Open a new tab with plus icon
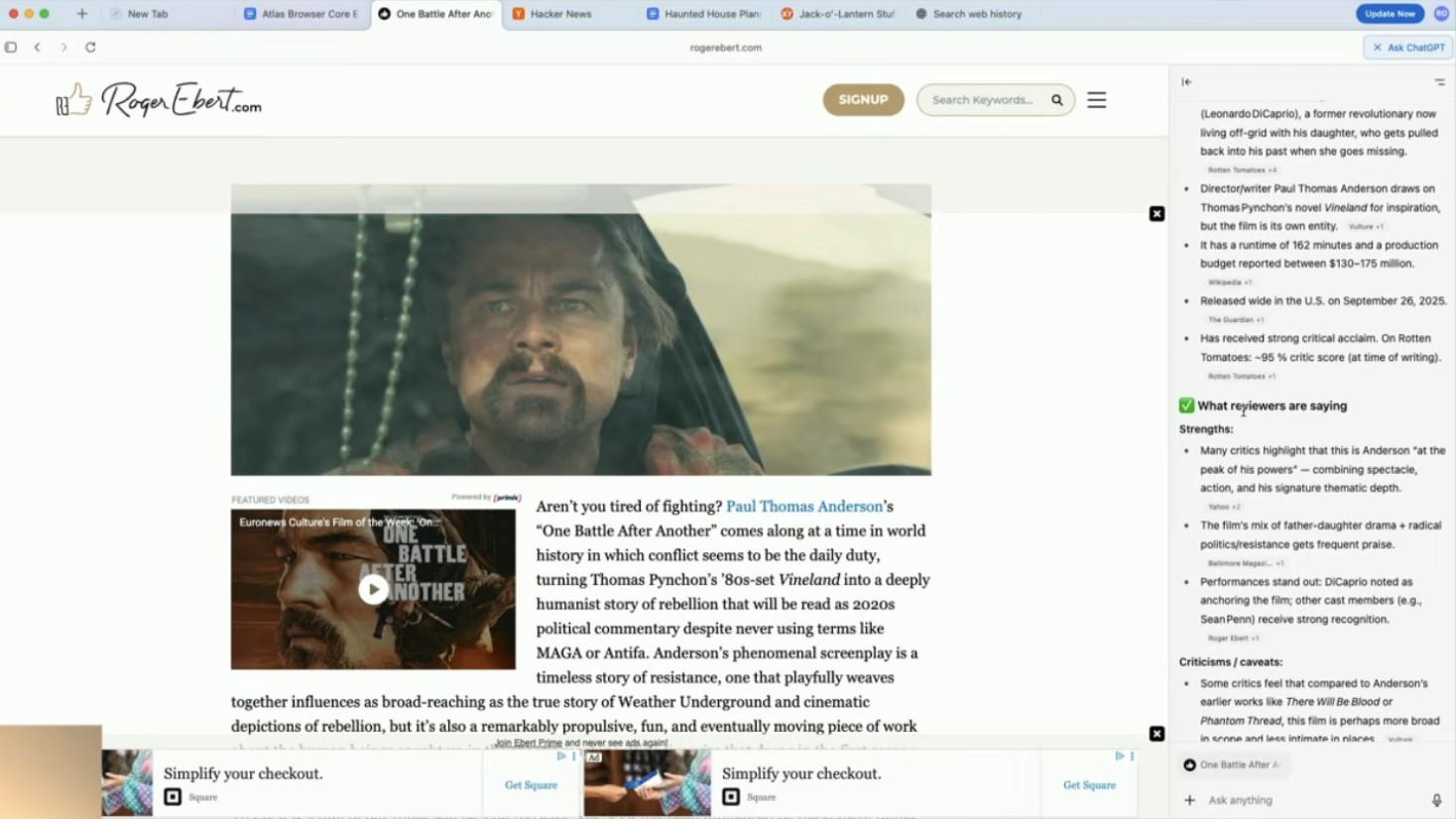The image size is (1456, 819). click(82, 14)
